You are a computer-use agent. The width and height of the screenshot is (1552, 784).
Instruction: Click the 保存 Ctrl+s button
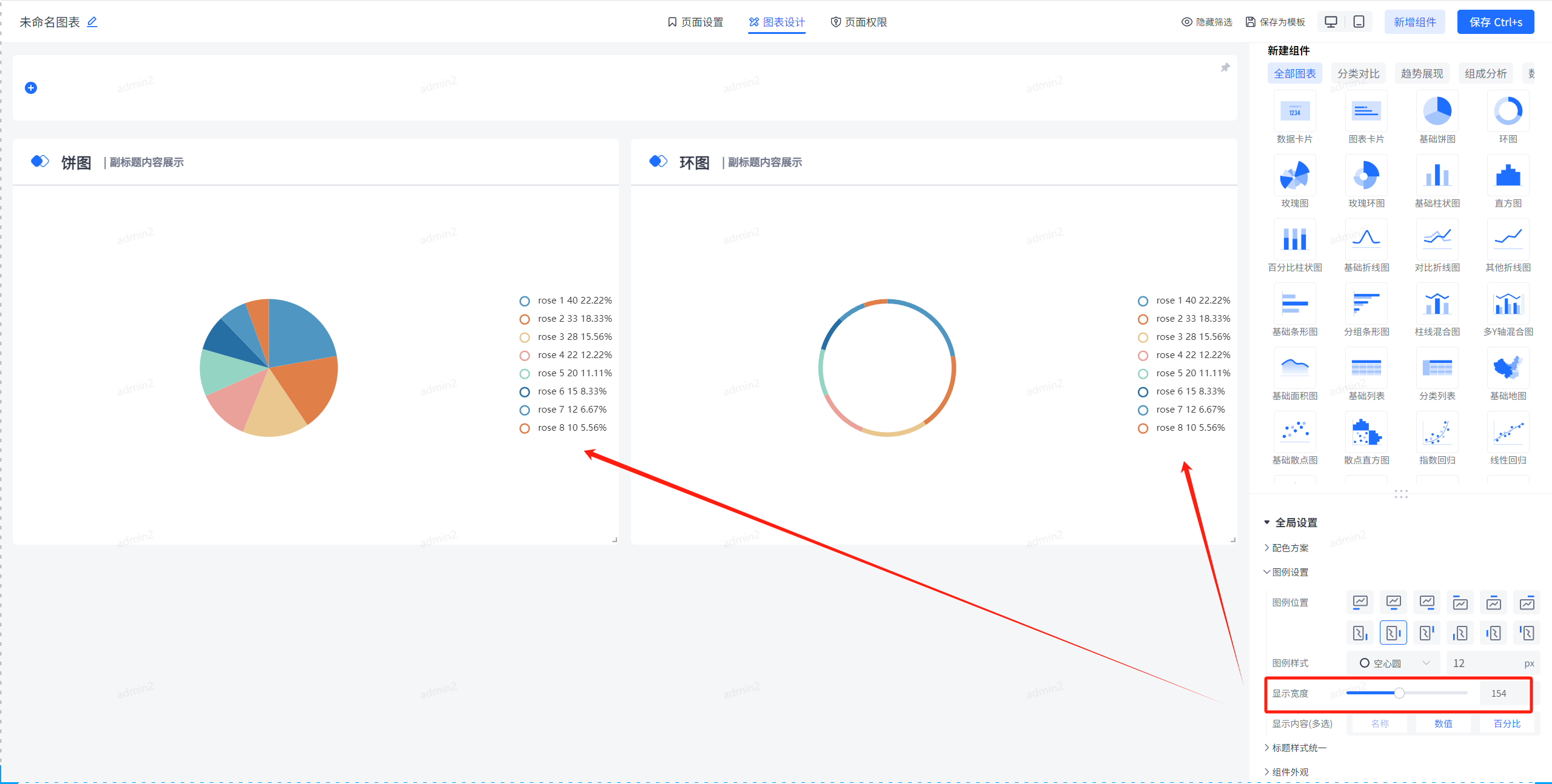1495,22
